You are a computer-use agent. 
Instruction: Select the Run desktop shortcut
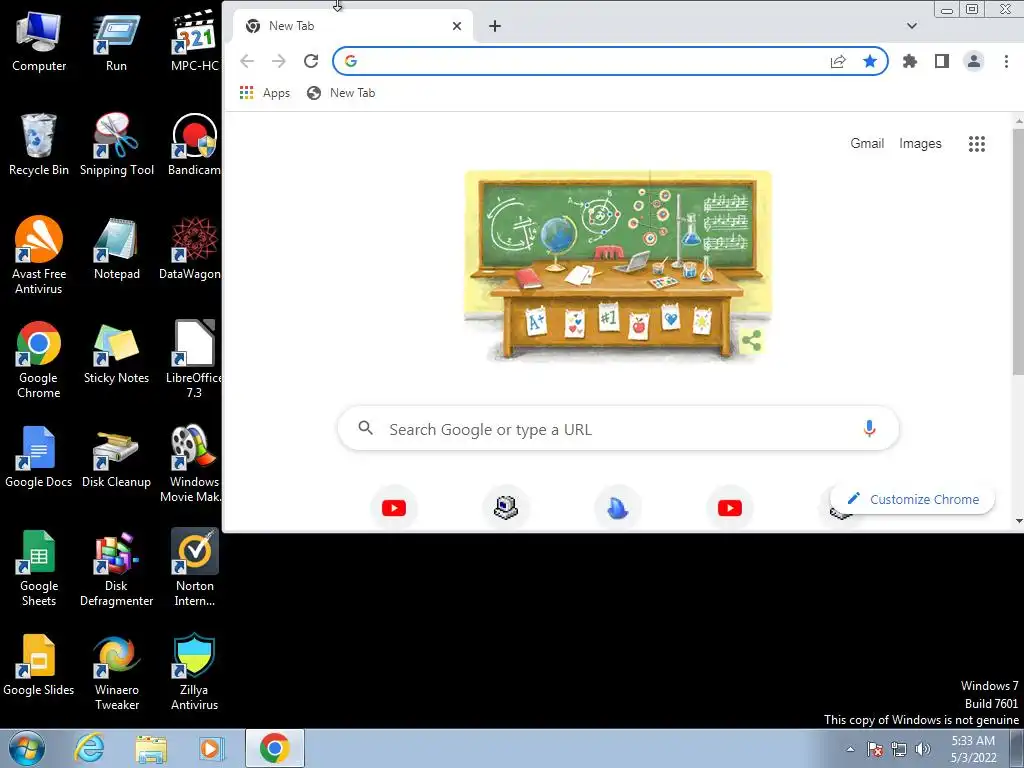coord(116,42)
